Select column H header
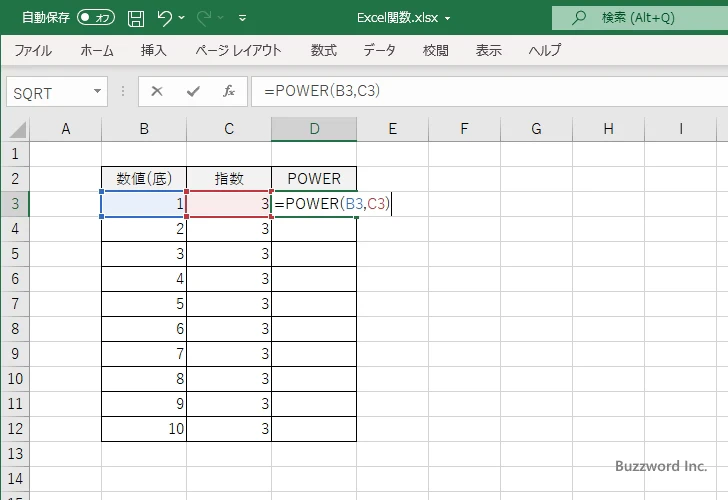The width and height of the screenshot is (728, 500). (608, 129)
